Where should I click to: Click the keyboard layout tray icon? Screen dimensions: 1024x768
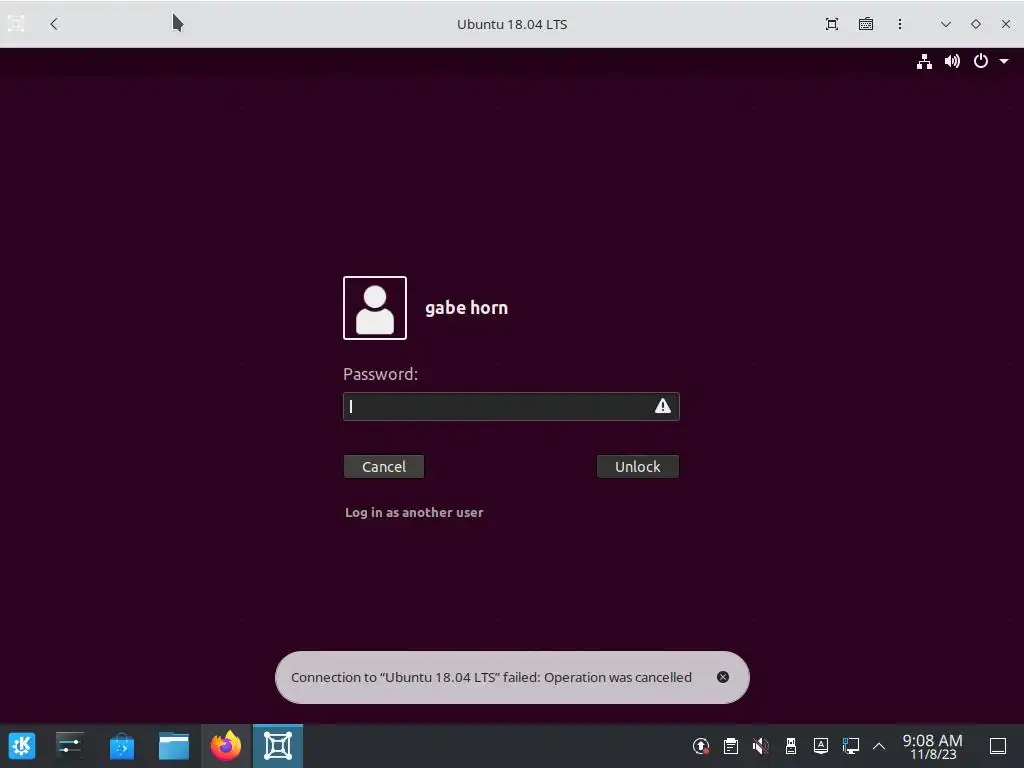pos(820,746)
